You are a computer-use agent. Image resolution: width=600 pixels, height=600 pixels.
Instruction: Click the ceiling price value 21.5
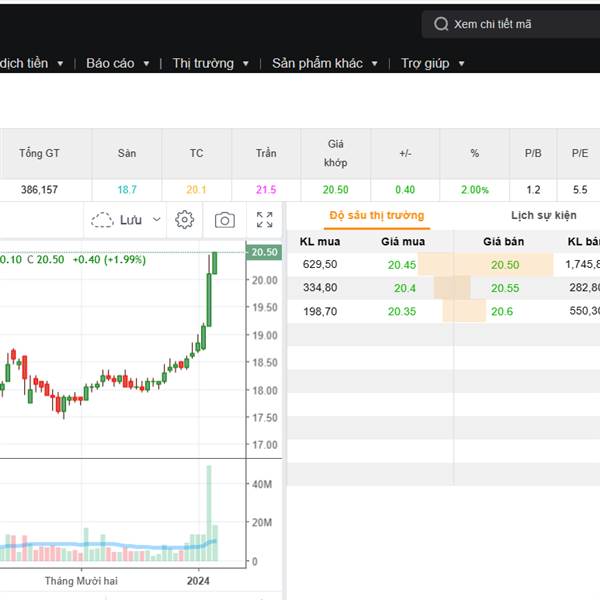266,190
